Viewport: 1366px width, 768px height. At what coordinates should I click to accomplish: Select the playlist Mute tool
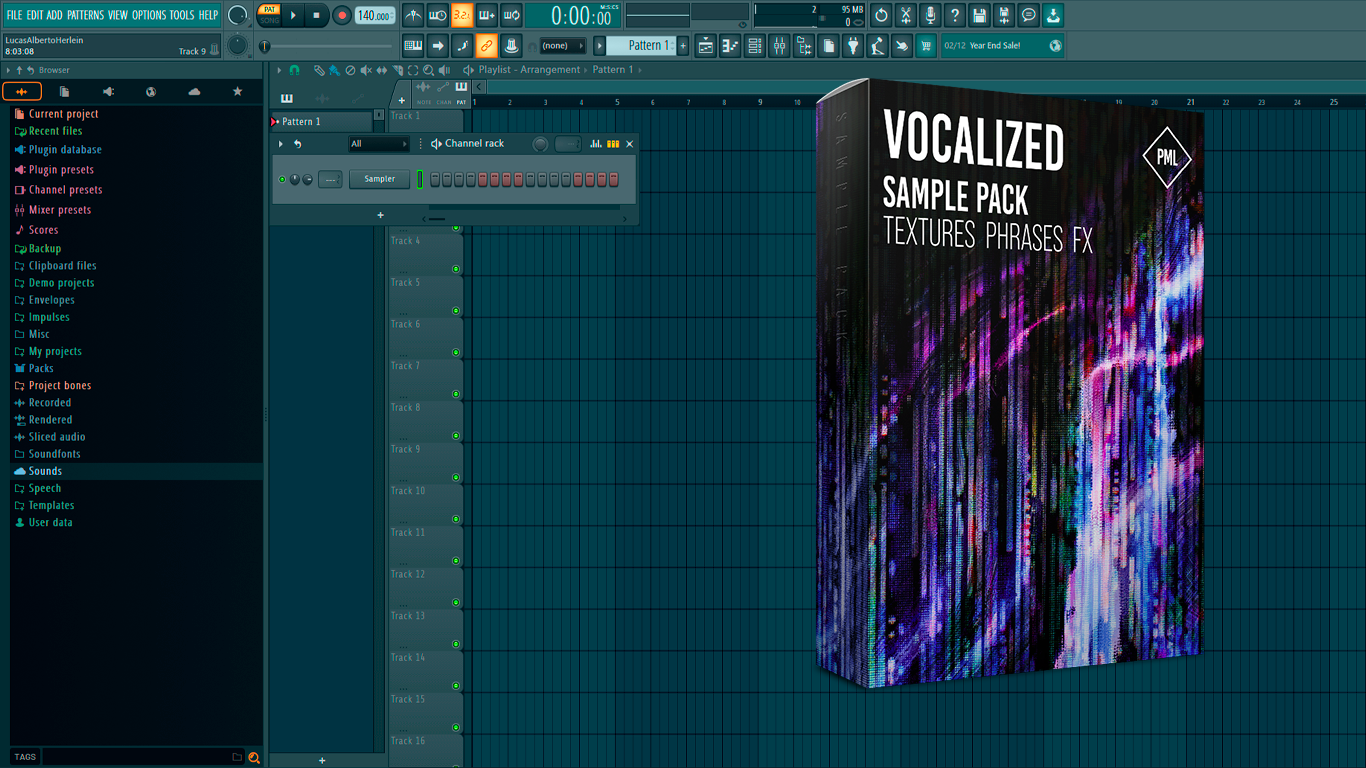[366, 70]
